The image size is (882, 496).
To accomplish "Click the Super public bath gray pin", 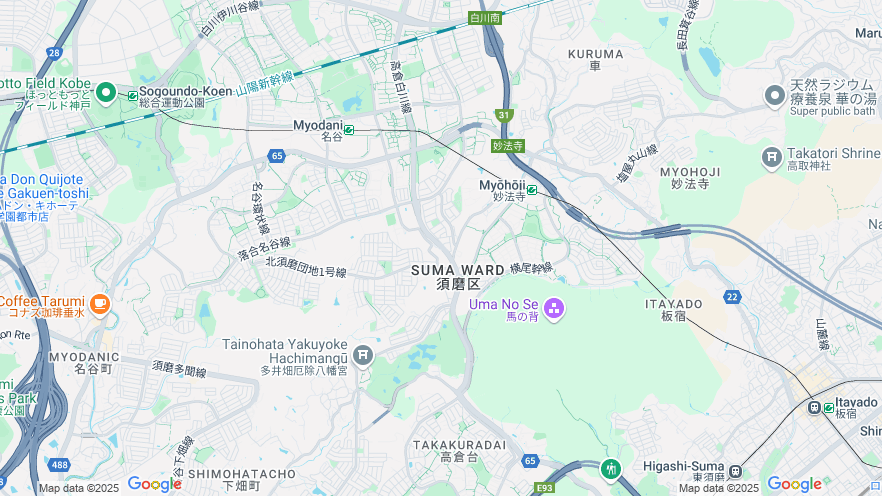I will [x=775, y=96].
